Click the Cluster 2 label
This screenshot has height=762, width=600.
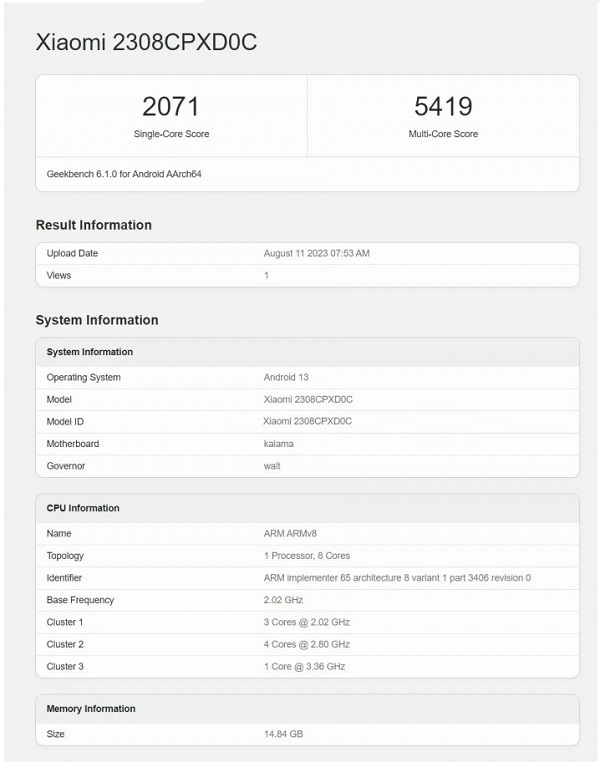pyautogui.click(x=65, y=644)
